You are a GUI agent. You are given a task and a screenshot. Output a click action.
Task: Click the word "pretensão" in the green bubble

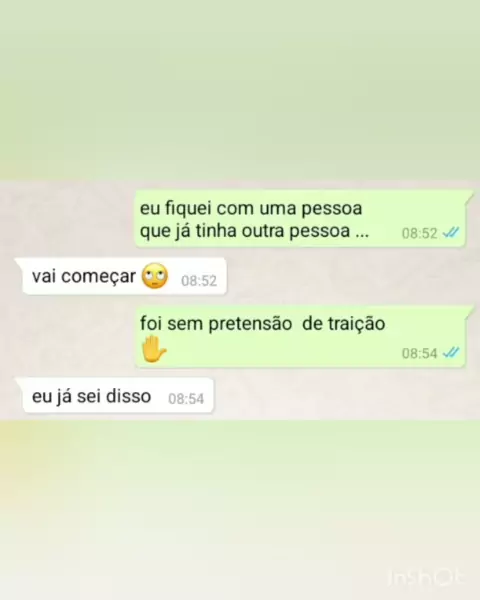(x=250, y=324)
